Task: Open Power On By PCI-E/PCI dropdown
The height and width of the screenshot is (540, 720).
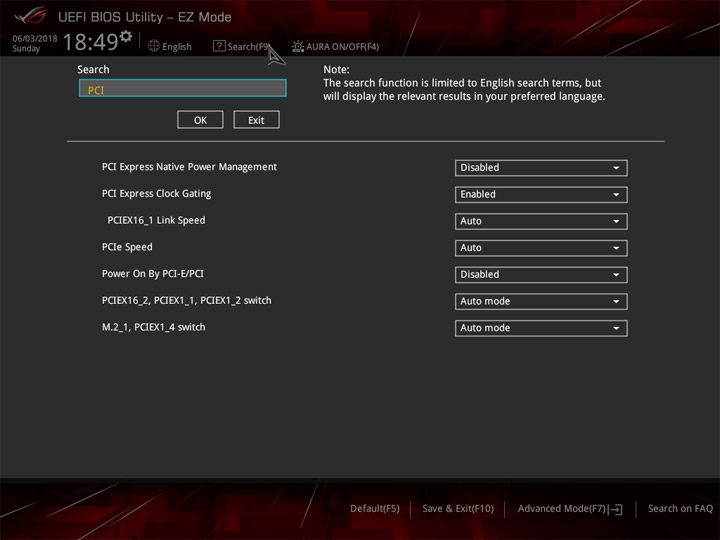Action: click(541, 274)
